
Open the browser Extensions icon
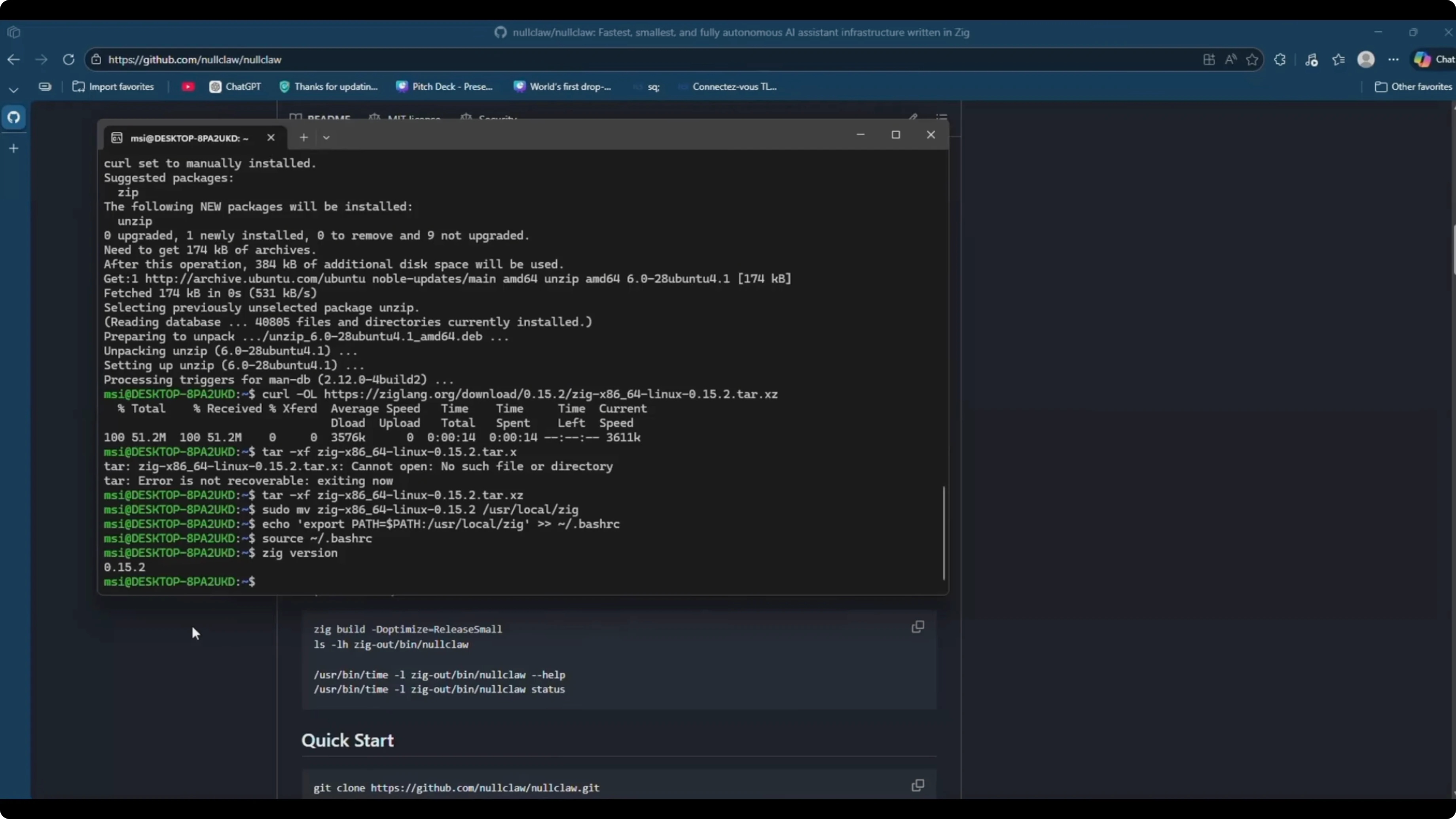pyautogui.click(x=1280, y=59)
